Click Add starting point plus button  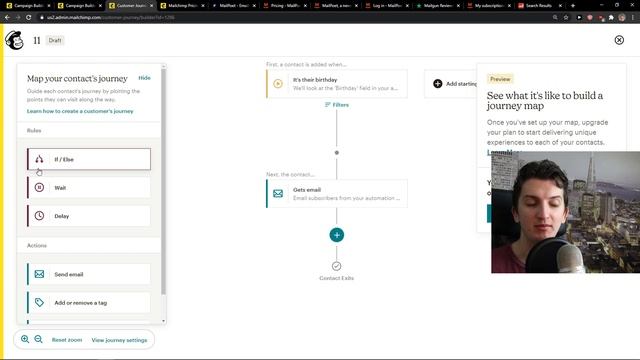(438, 84)
